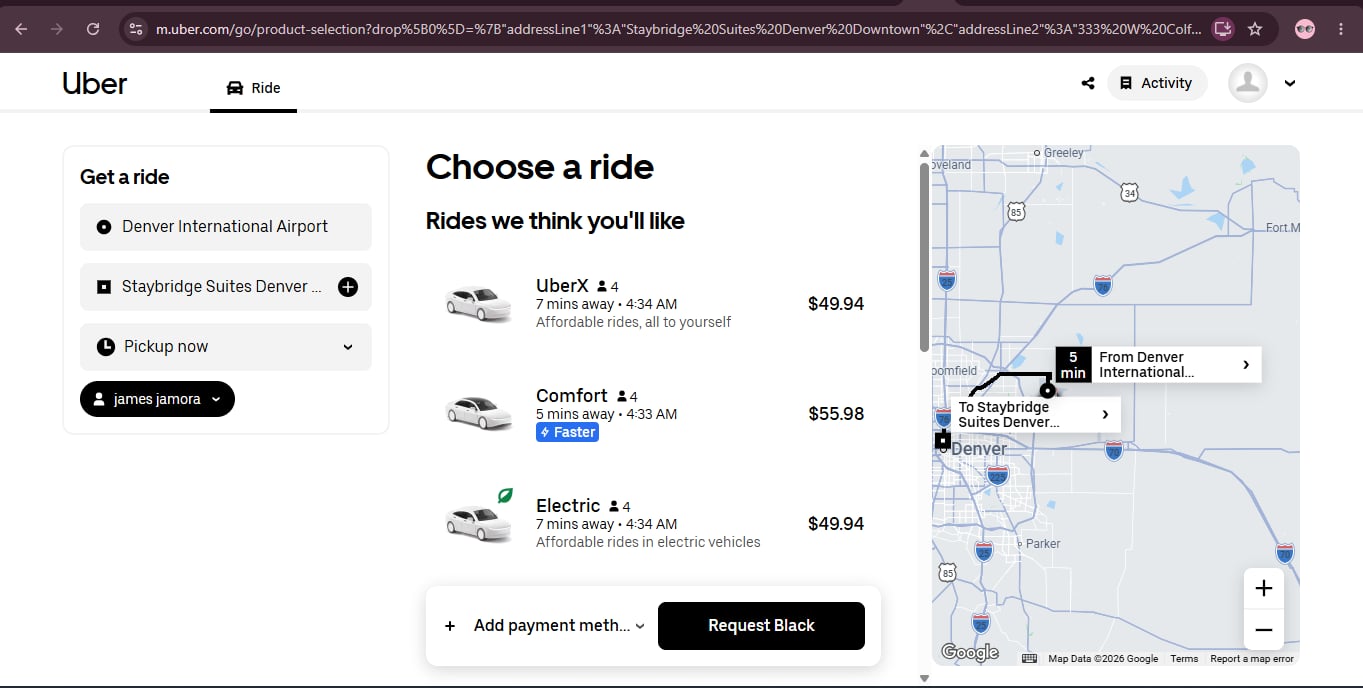Open To Staybridge Suites Denver map label
The image size is (1363, 688).
click(x=1035, y=415)
